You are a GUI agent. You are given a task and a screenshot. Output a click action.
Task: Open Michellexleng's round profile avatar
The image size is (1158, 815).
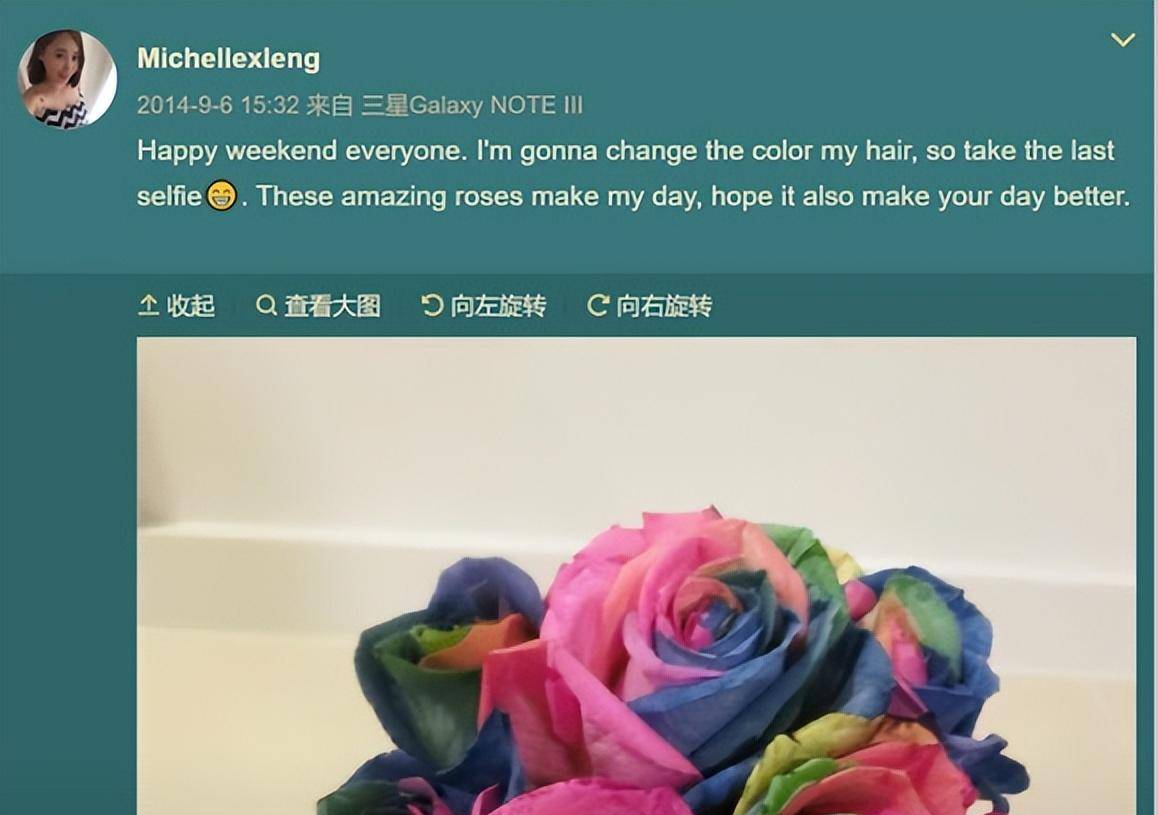(67, 78)
